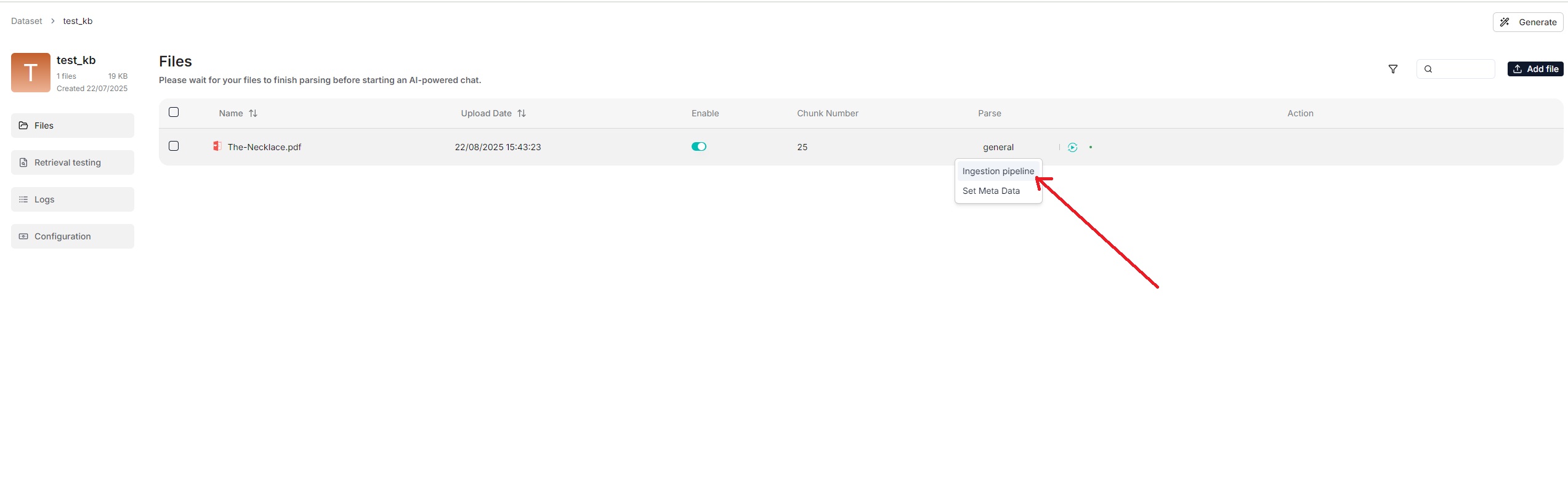This screenshot has height=496, width=1568.
Task: Disable the The-Necklace.pdf enable toggle
Action: click(x=698, y=146)
